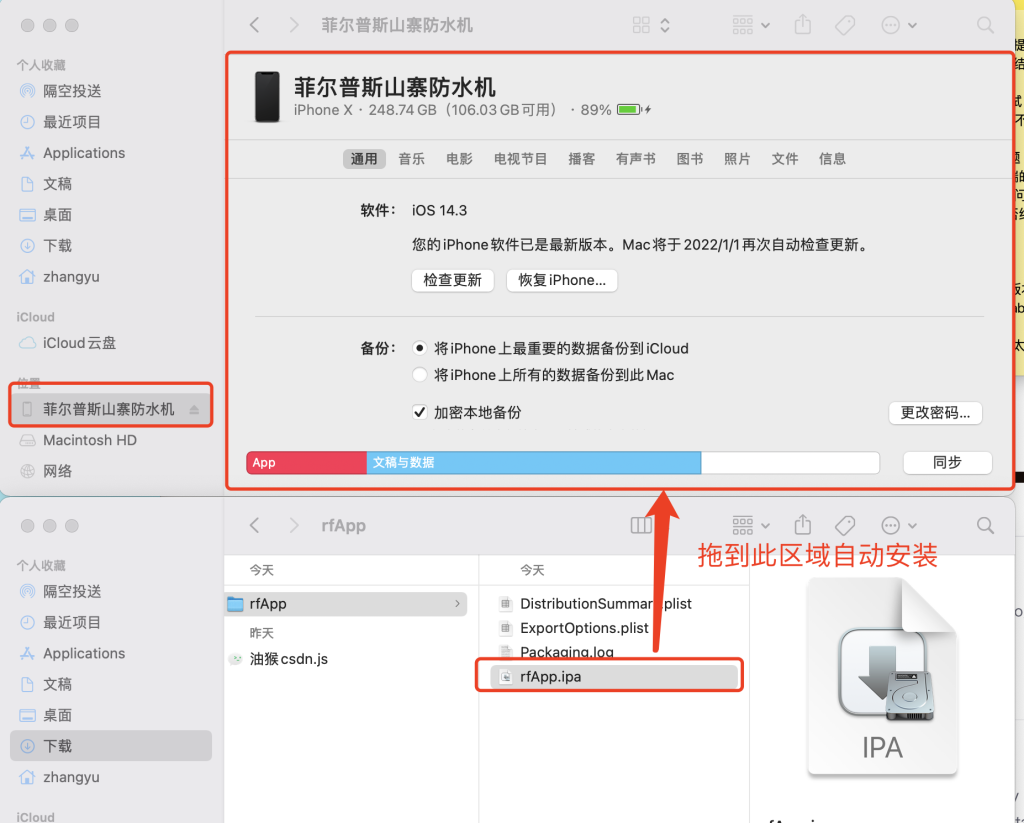Click the share icon in the top Finder toolbar

click(802, 25)
